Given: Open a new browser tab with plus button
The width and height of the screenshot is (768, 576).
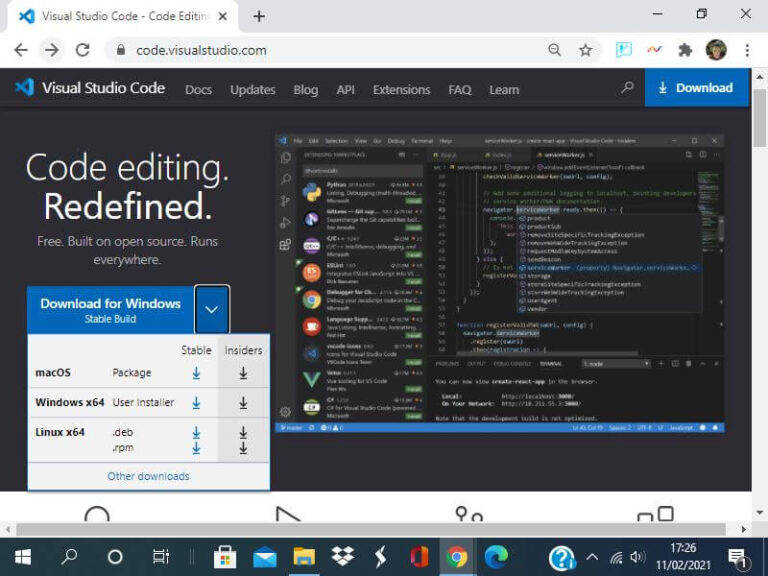Looking at the screenshot, I should 259,17.
